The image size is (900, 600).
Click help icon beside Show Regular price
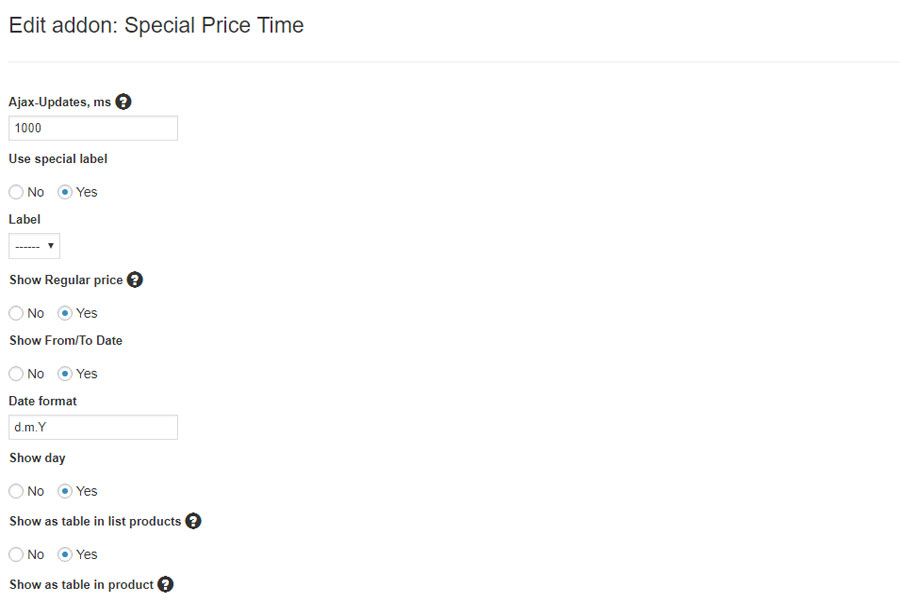coord(135,280)
